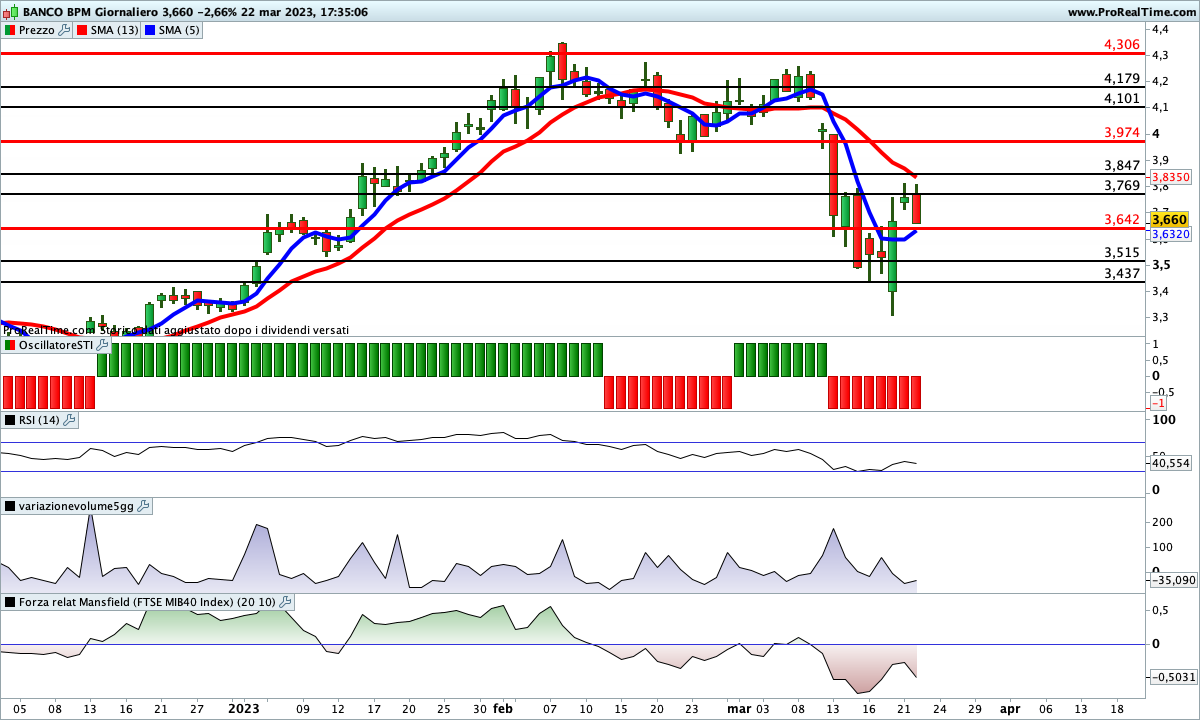This screenshot has width=1200, height=720.
Task: Click the 4,101 level label
Action: pos(1122,98)
